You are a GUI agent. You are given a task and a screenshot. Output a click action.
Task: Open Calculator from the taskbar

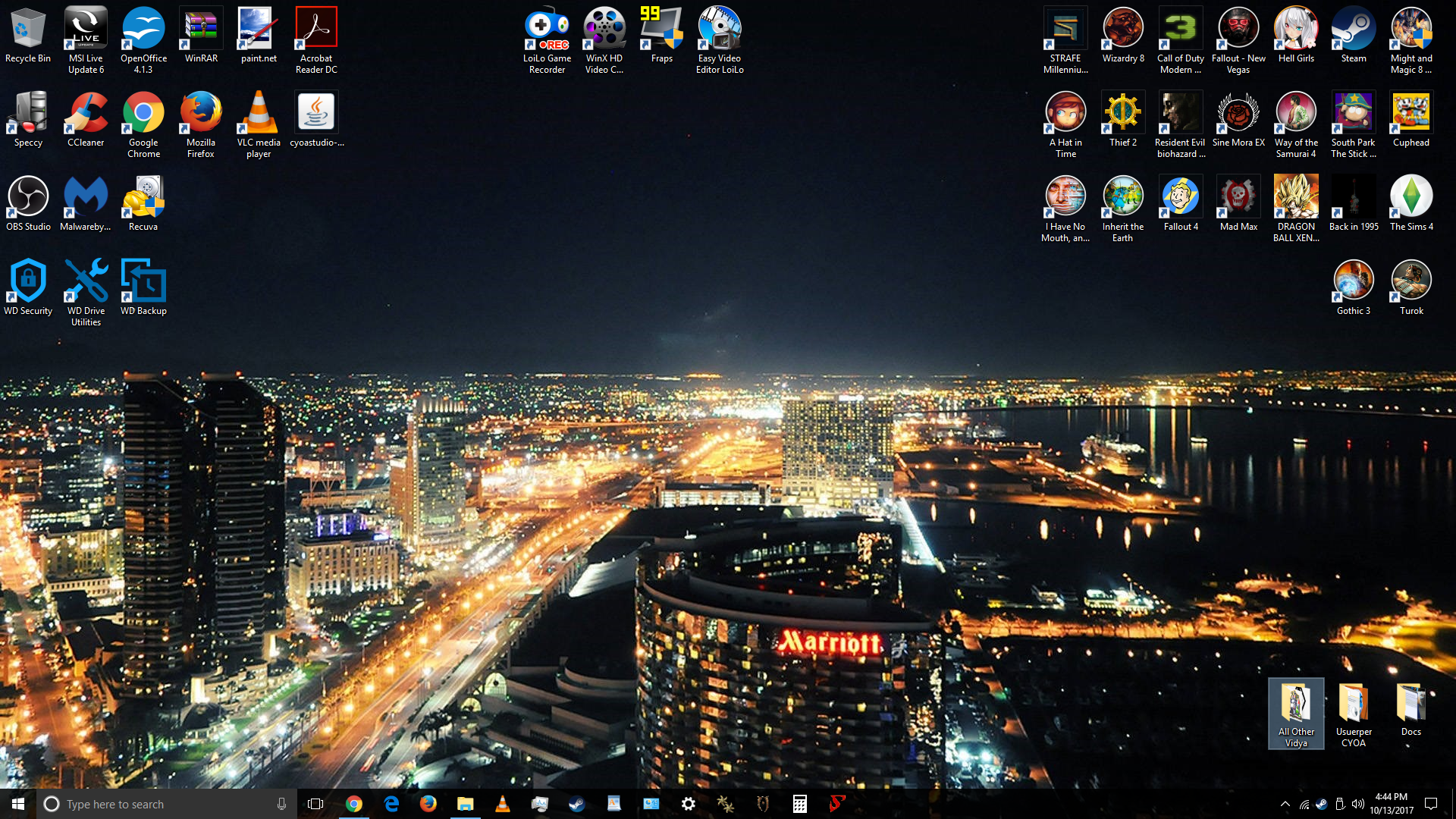800,804
